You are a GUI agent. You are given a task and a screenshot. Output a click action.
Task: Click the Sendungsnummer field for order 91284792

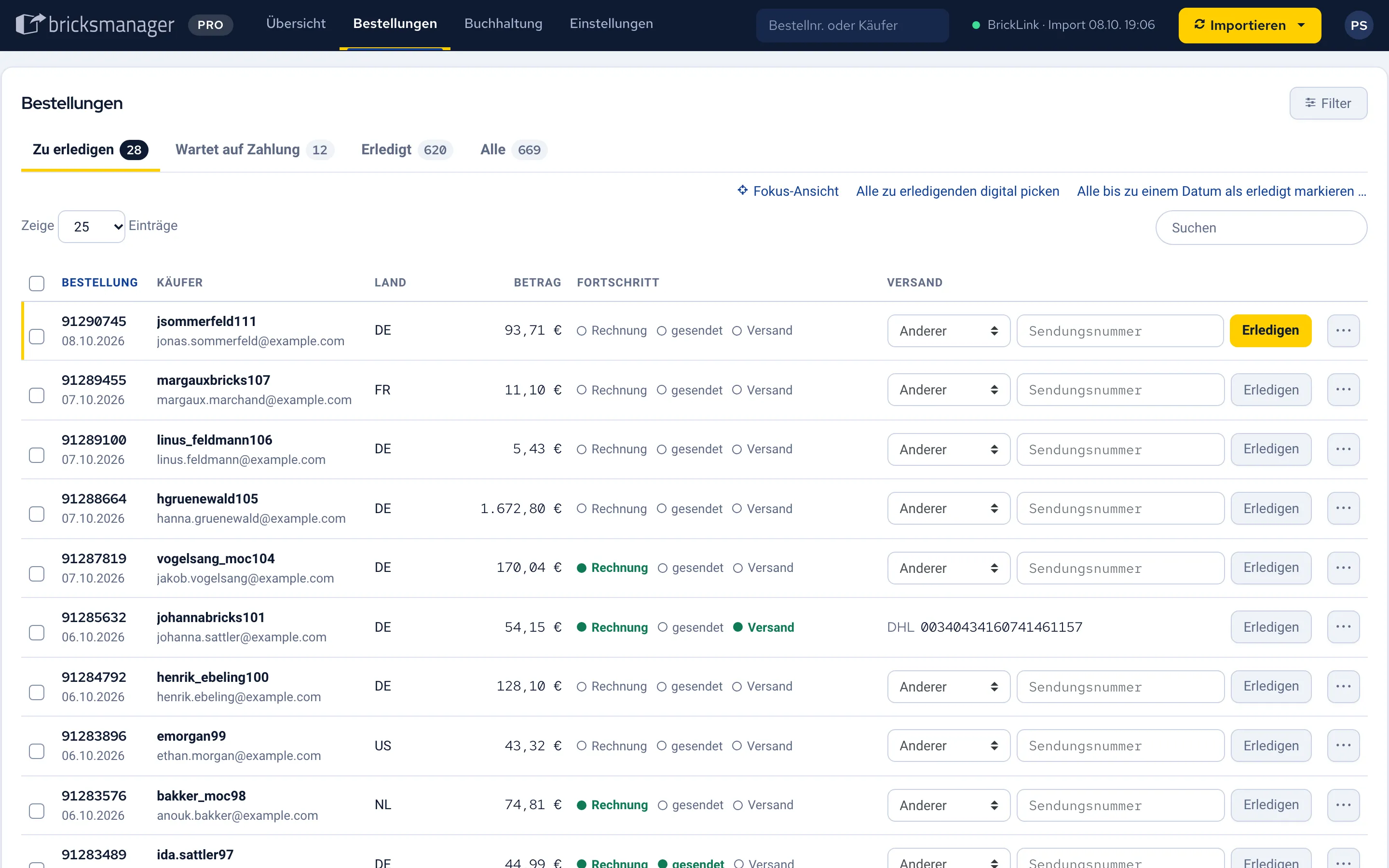(1120, 687)
